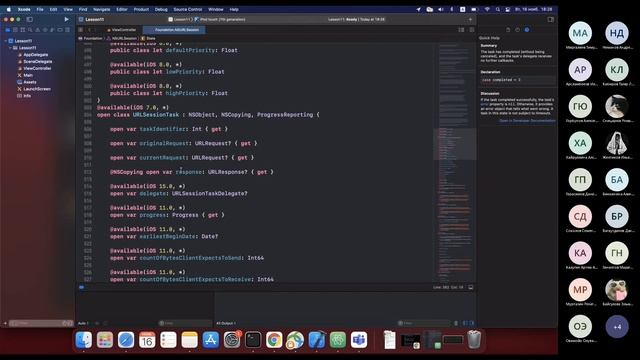Open the Main storyboard file
The image size is (640, 360).
28,76
